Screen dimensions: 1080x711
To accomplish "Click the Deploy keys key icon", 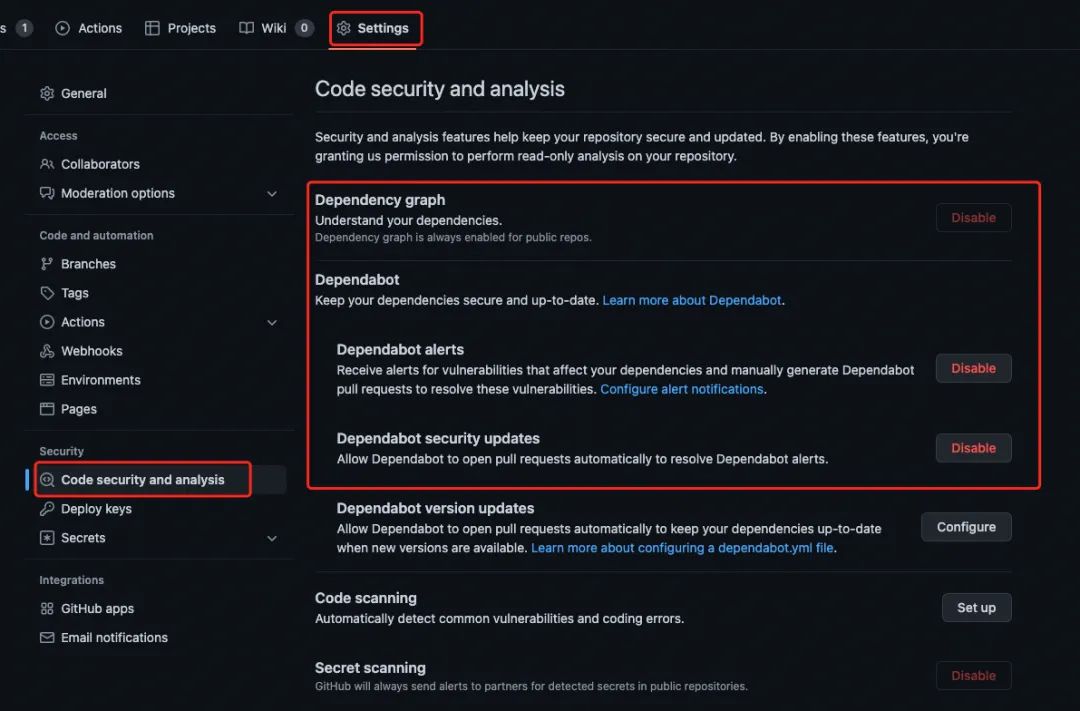I will point(47,509).
